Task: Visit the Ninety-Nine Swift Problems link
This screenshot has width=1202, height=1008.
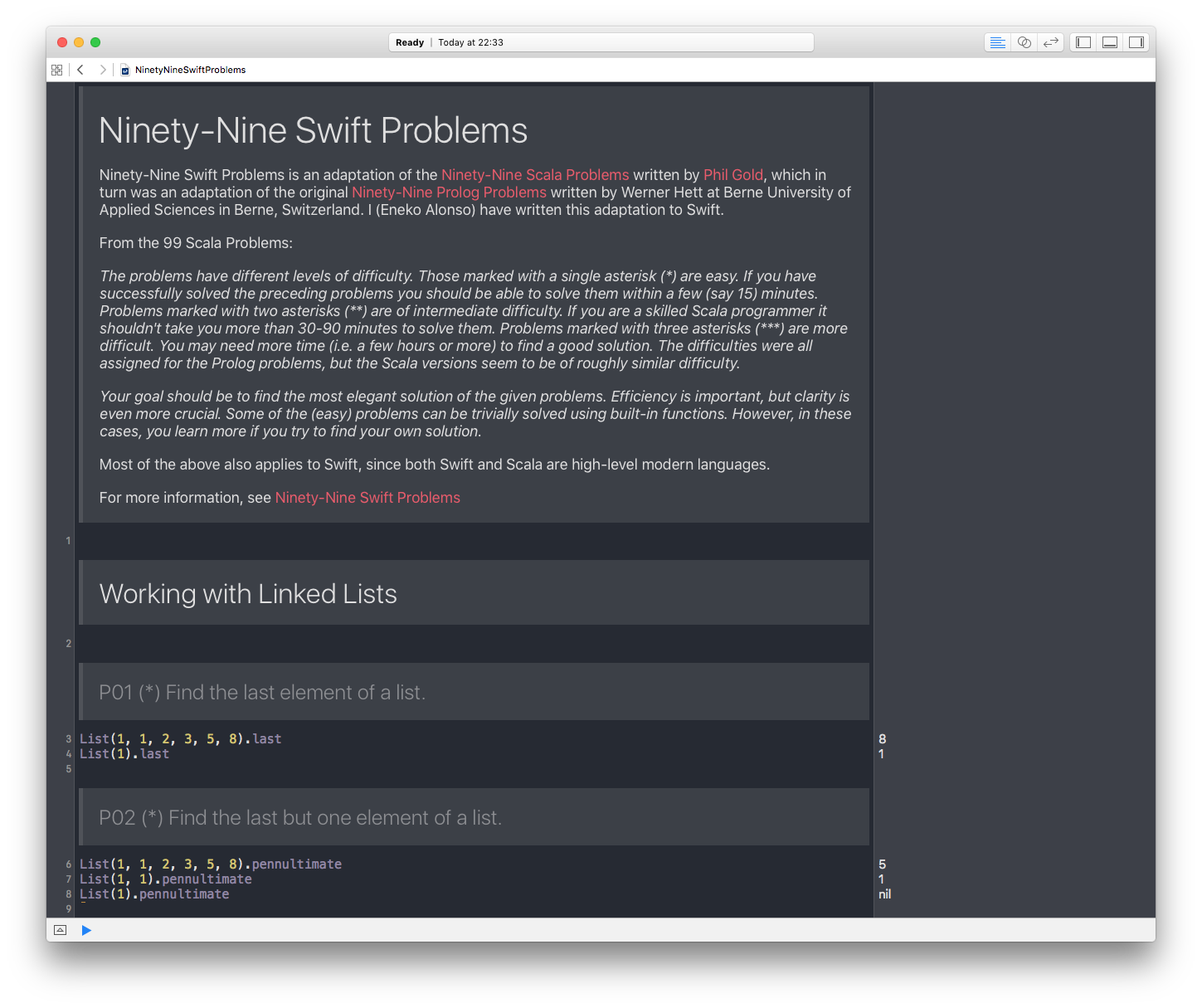Action: [367, 498]
